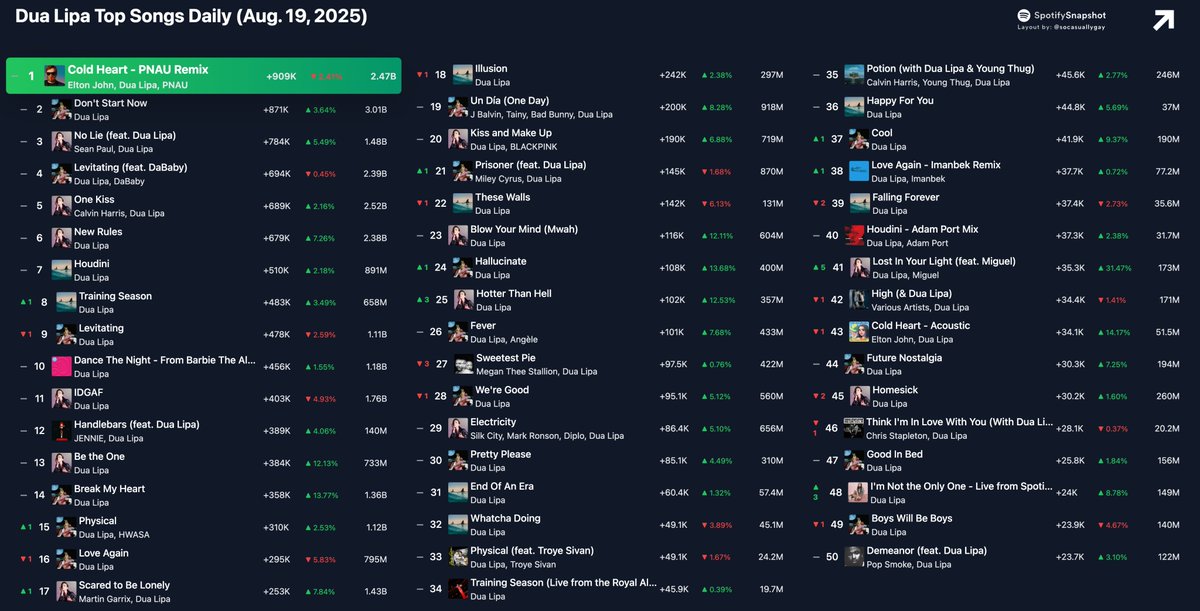Image resolution: width=1200 pixels, height=611 pixels.
Task: Select song title Hallucinate
Action: click(500, 261)
